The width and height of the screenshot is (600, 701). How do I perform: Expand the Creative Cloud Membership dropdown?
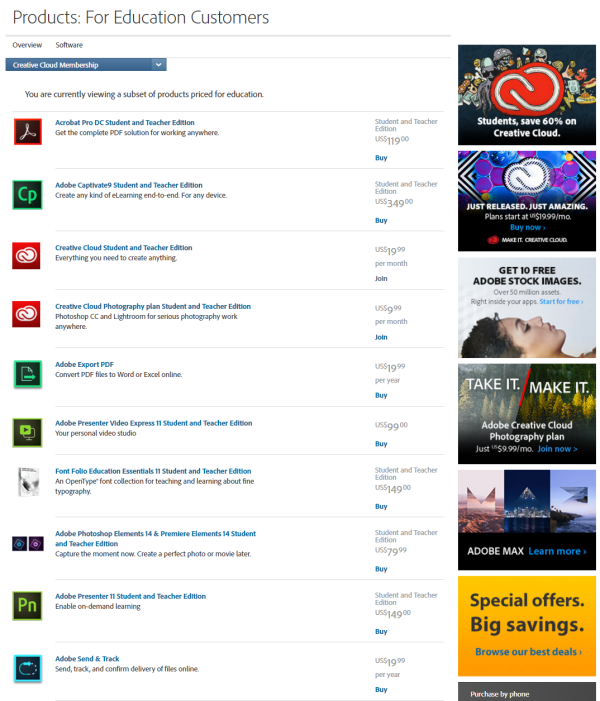pyautogui.click(x=159, y=65)
